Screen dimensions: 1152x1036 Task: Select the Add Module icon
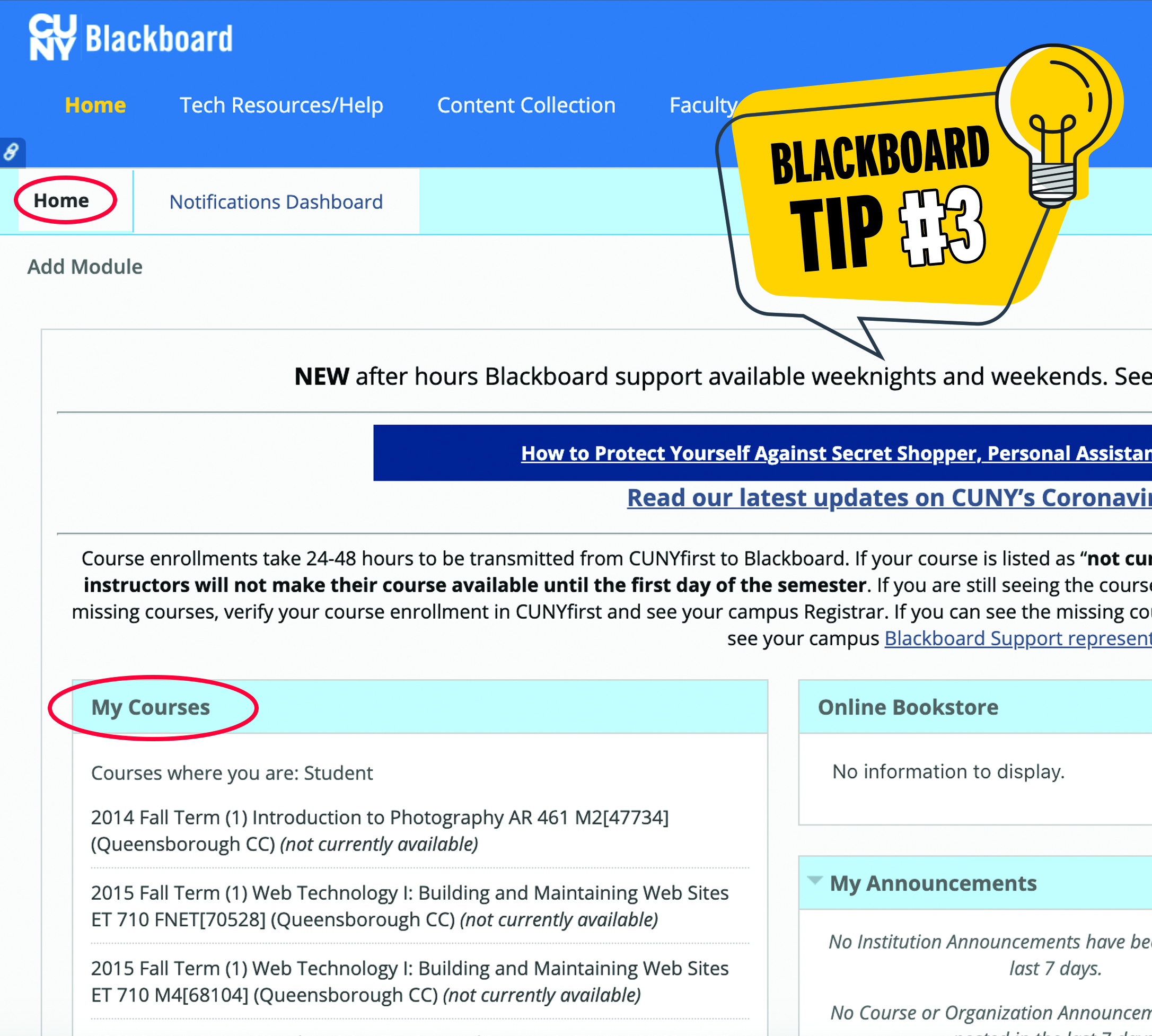(x=85, y=266)
